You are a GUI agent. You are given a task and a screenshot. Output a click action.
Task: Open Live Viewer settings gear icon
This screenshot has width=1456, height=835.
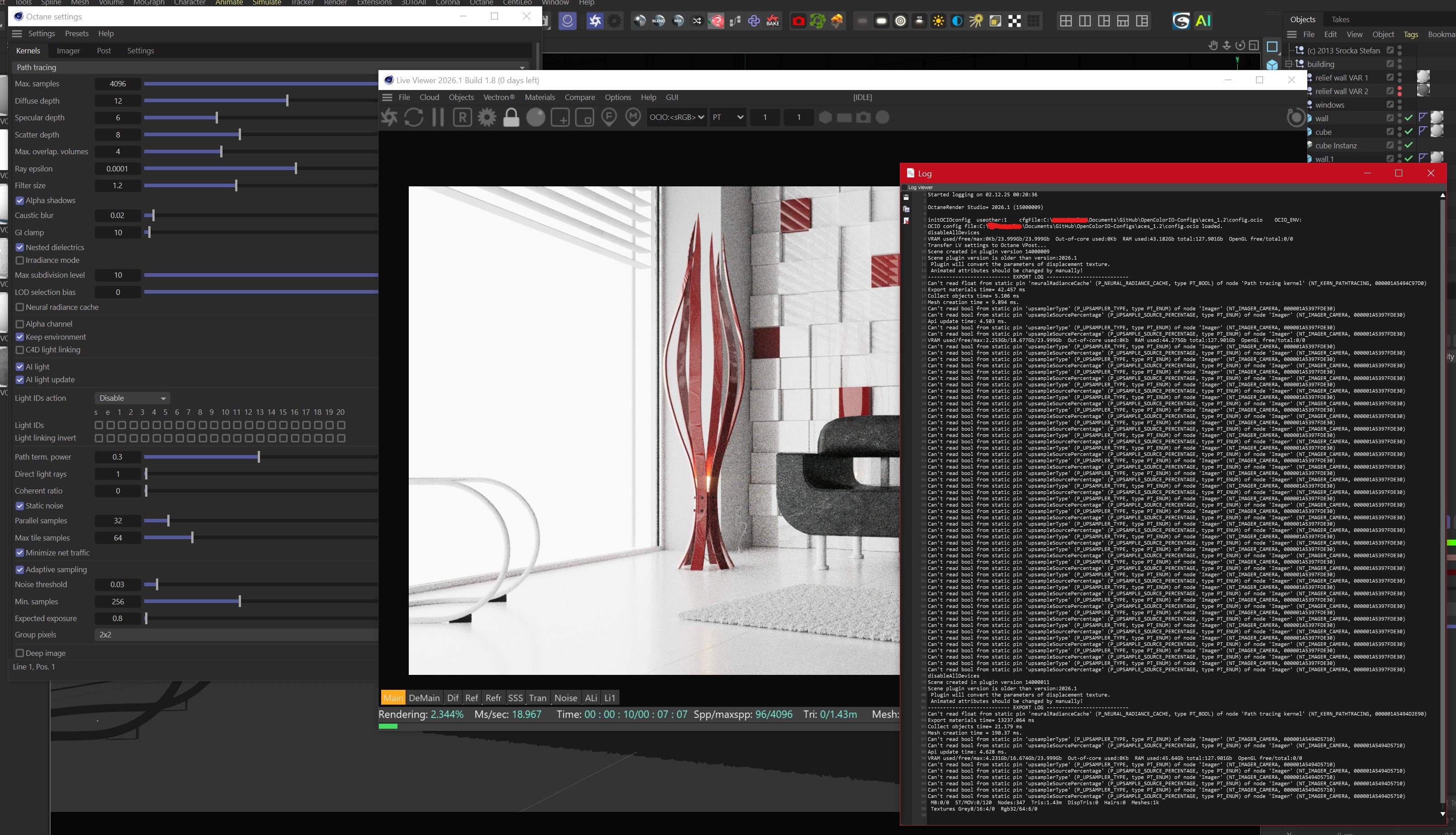tap(487, 118)
